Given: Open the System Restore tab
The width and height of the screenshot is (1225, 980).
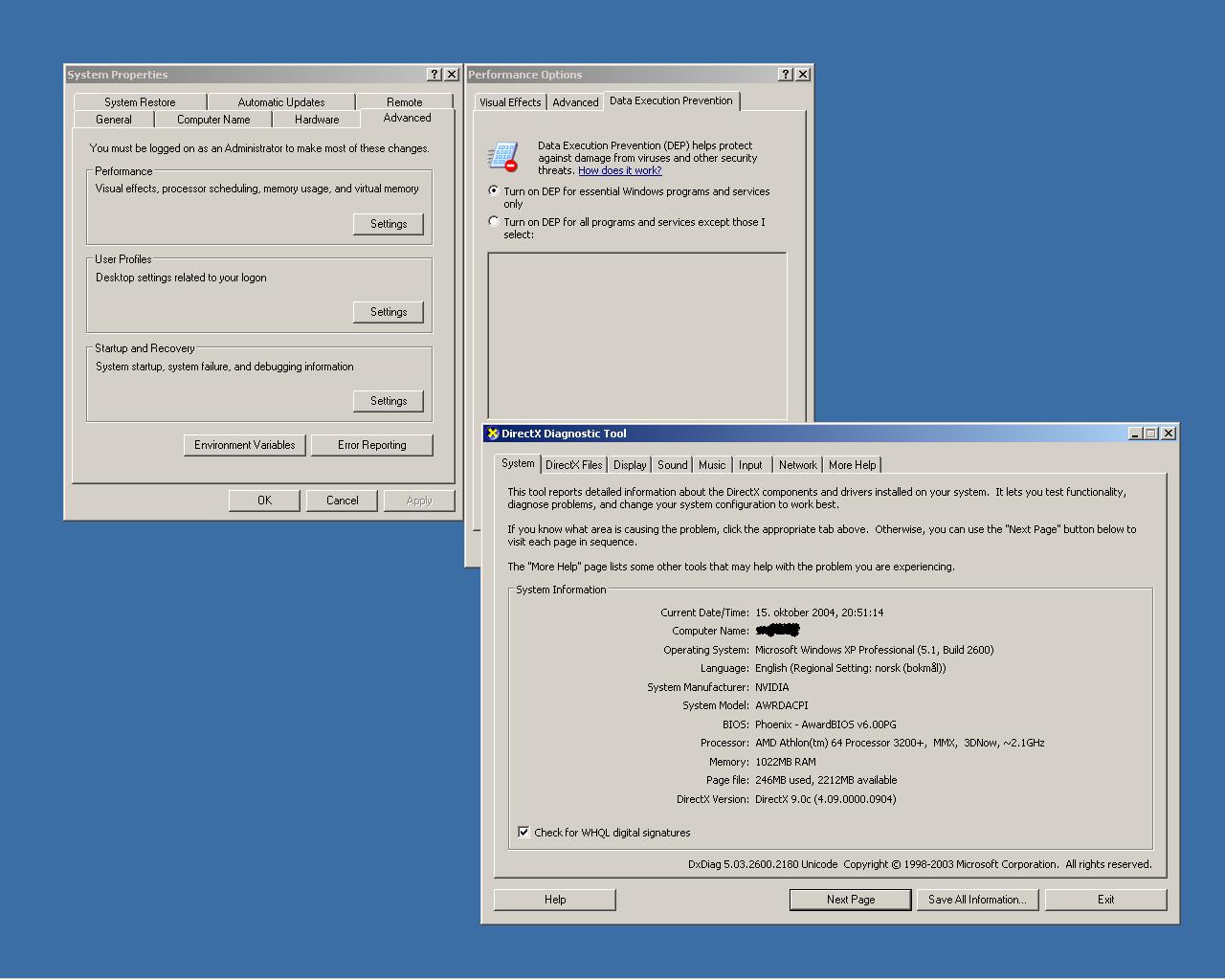Looking at the screenshot, I should click(140, 102).
